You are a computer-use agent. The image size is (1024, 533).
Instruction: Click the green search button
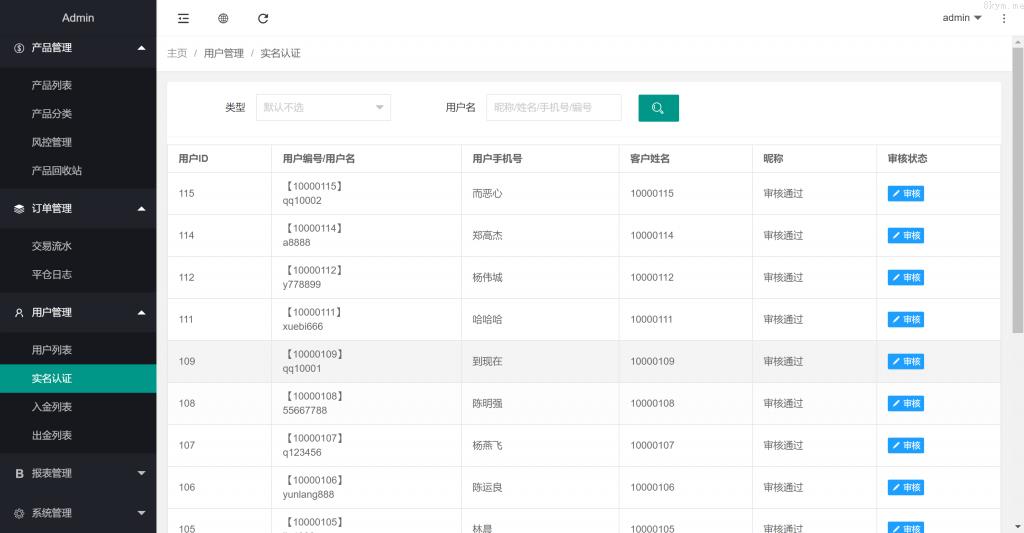658,108
